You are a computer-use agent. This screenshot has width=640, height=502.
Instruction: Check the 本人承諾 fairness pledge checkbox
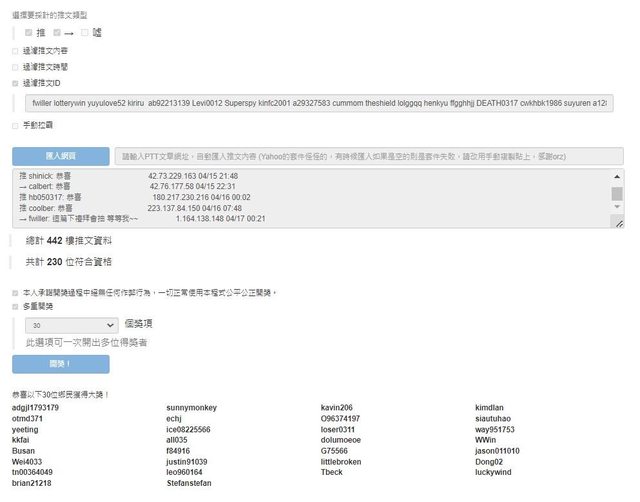tap(15, 293)
